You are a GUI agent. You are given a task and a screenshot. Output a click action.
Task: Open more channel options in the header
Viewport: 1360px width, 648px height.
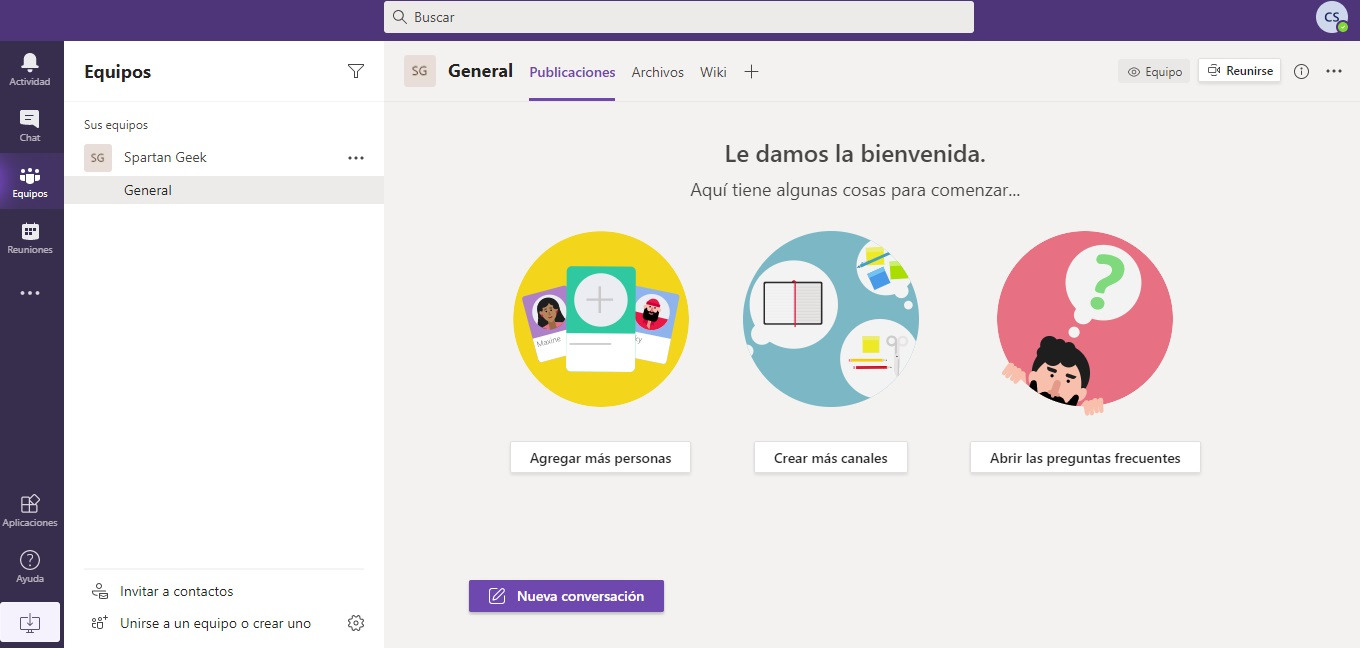(1334, 71)
